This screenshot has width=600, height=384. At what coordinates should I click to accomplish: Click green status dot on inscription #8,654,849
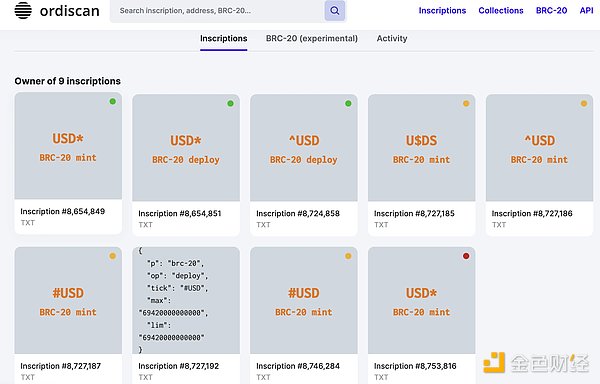coord(112,101)
